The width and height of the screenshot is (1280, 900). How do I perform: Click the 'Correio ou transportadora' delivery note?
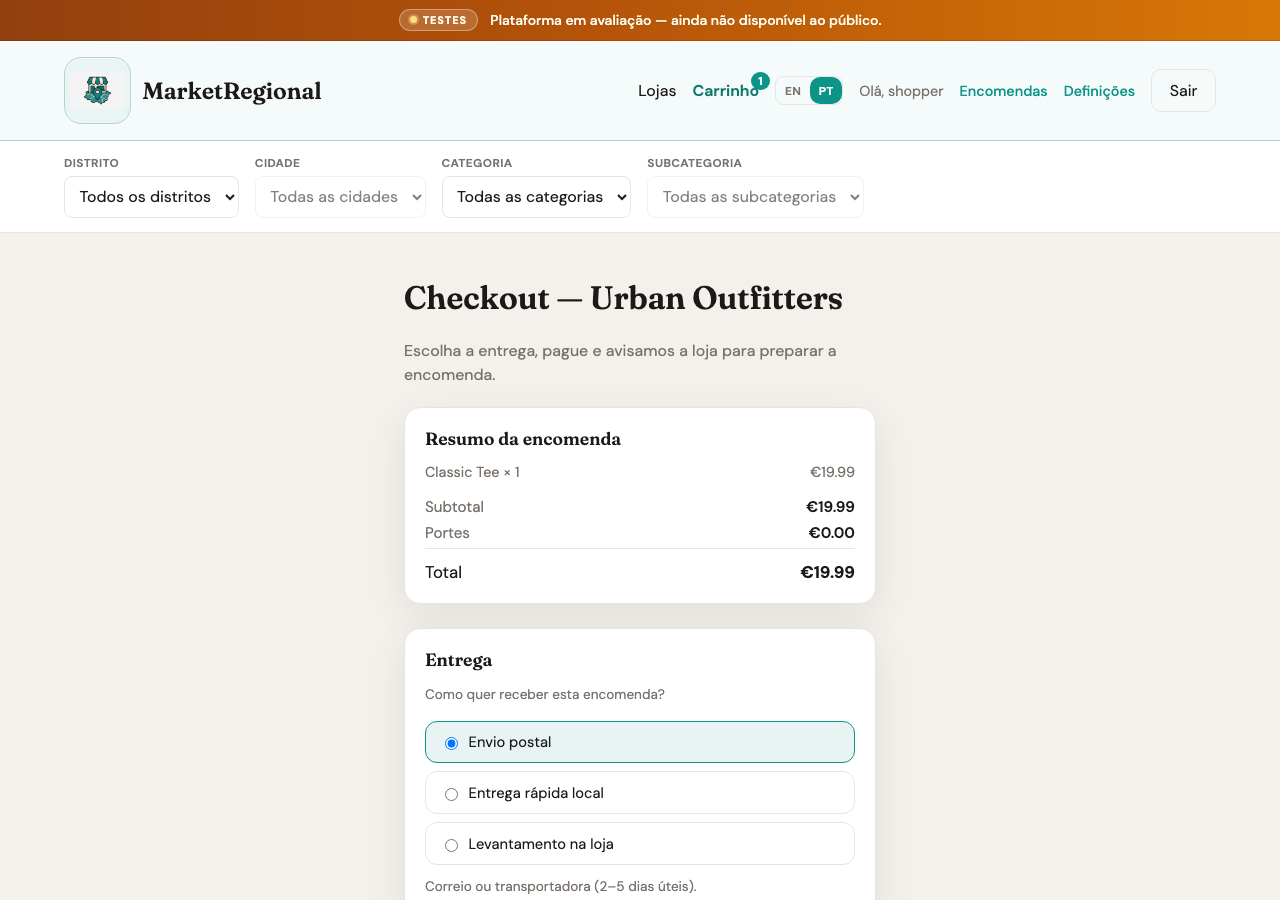coord(561,886)
